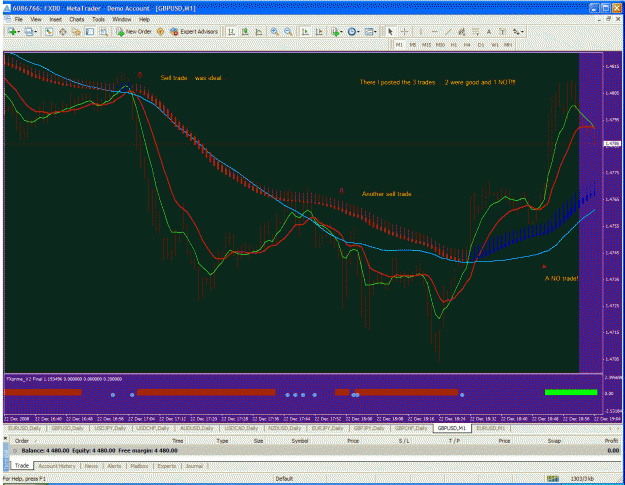Viewport: 625px width, 485px height.
Task: Open the Journal terminal tab
Action: [194, 466]
